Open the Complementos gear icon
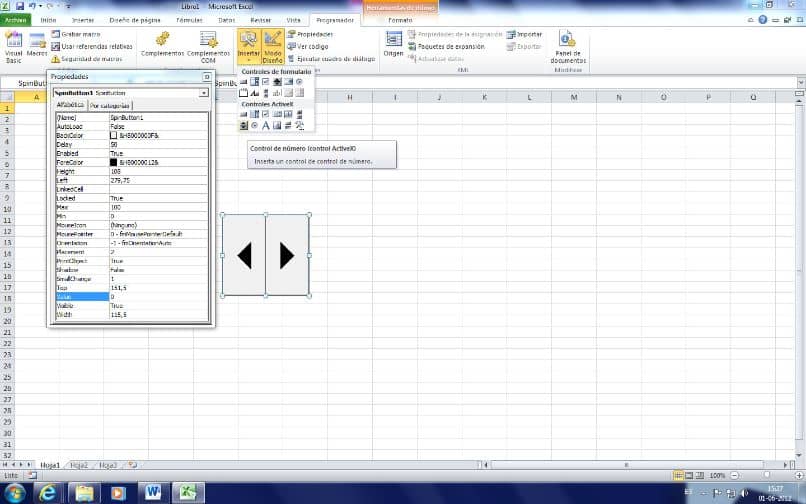 tap(162, 39)
